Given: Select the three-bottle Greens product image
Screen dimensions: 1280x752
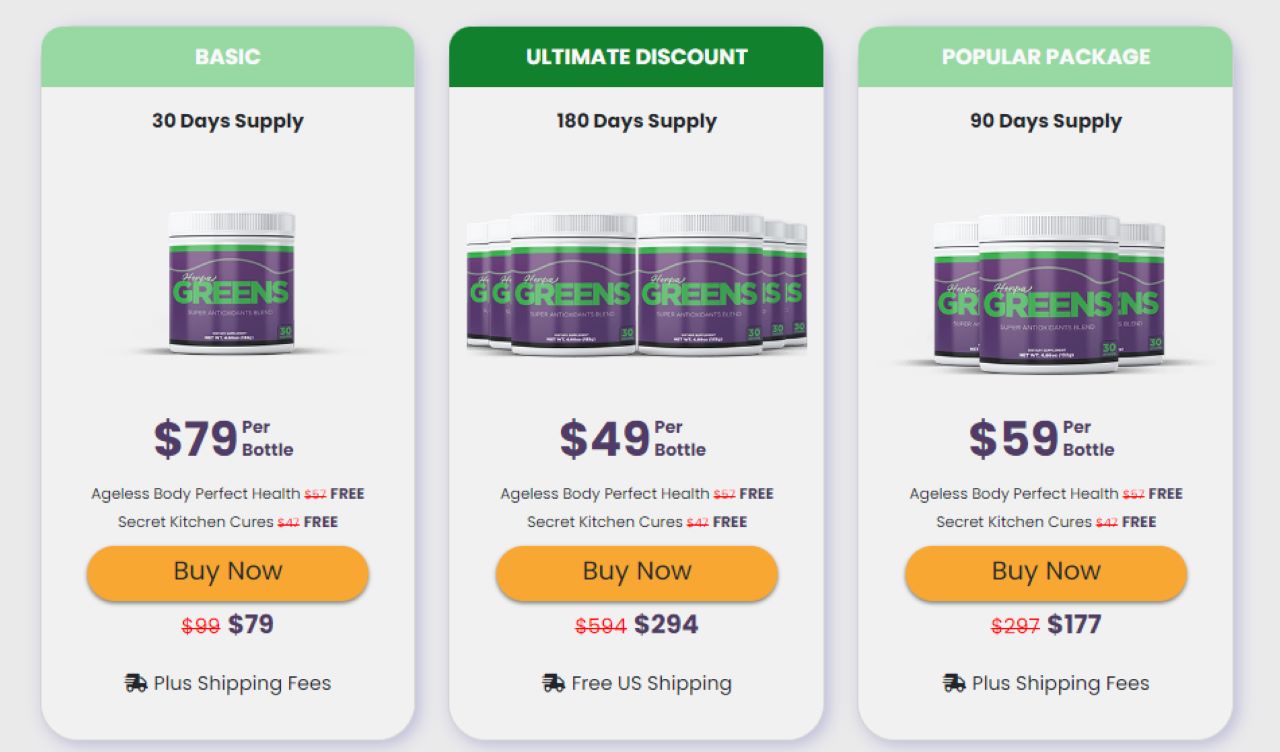Looking at the screenshot, I should 1049,293.
